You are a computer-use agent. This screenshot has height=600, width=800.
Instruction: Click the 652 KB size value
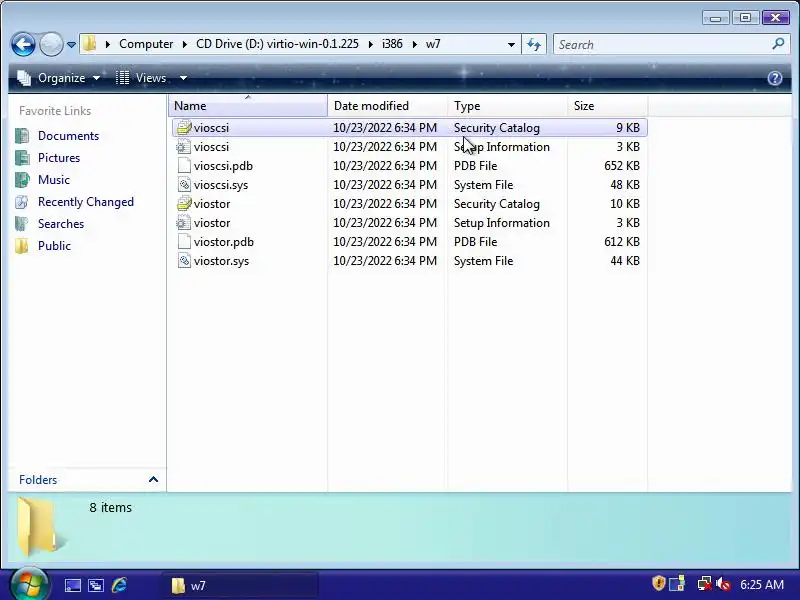(x=621, y=166)
